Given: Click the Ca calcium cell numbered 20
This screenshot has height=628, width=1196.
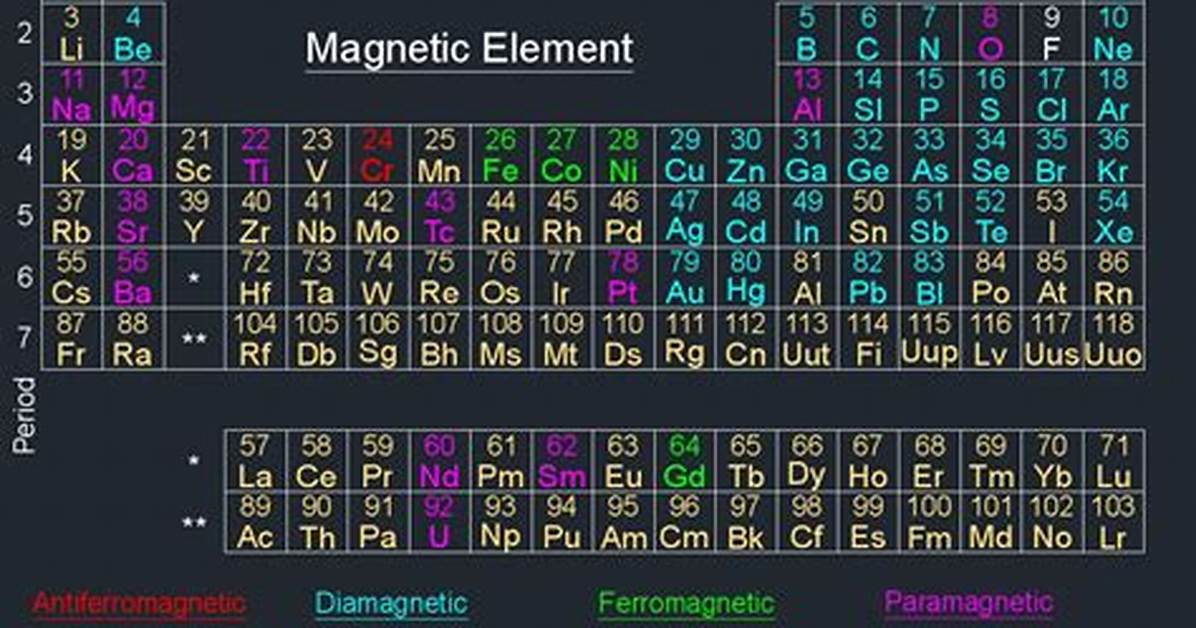Looking at the screenshot, I should (x=133, y=156).
